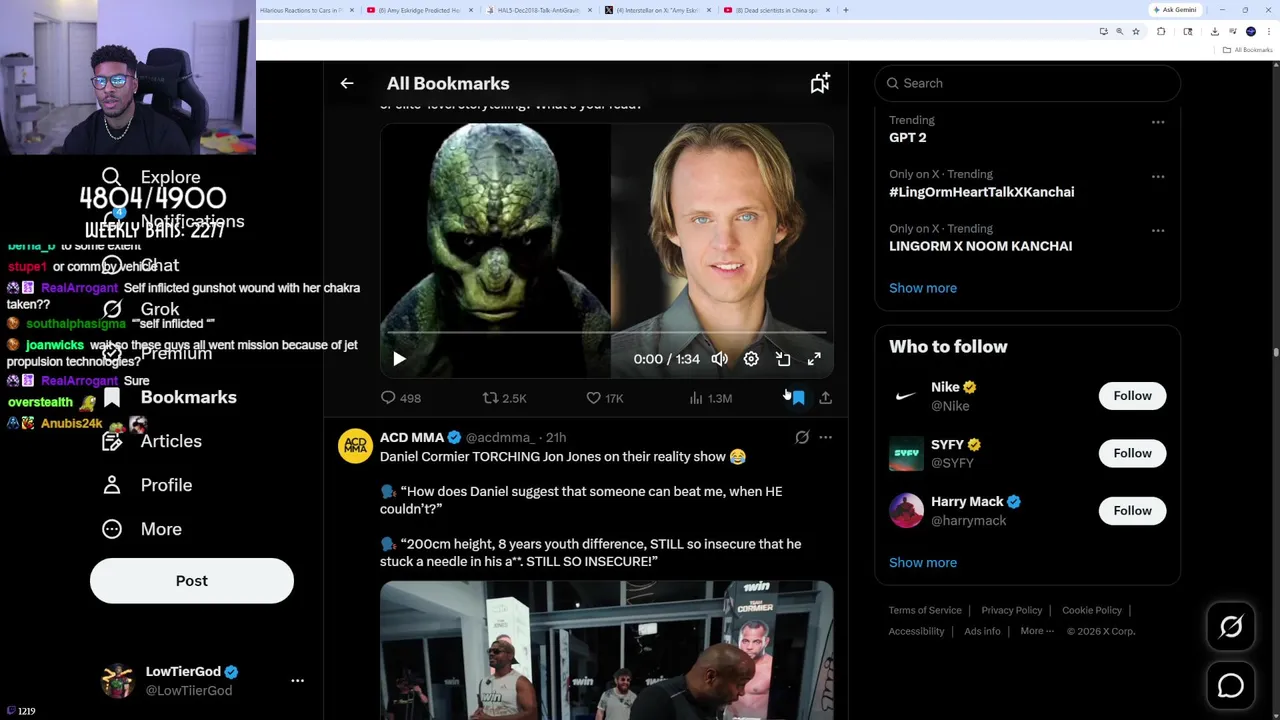
Task: Open GPT 2 trending topic
Action: [908, 138]
